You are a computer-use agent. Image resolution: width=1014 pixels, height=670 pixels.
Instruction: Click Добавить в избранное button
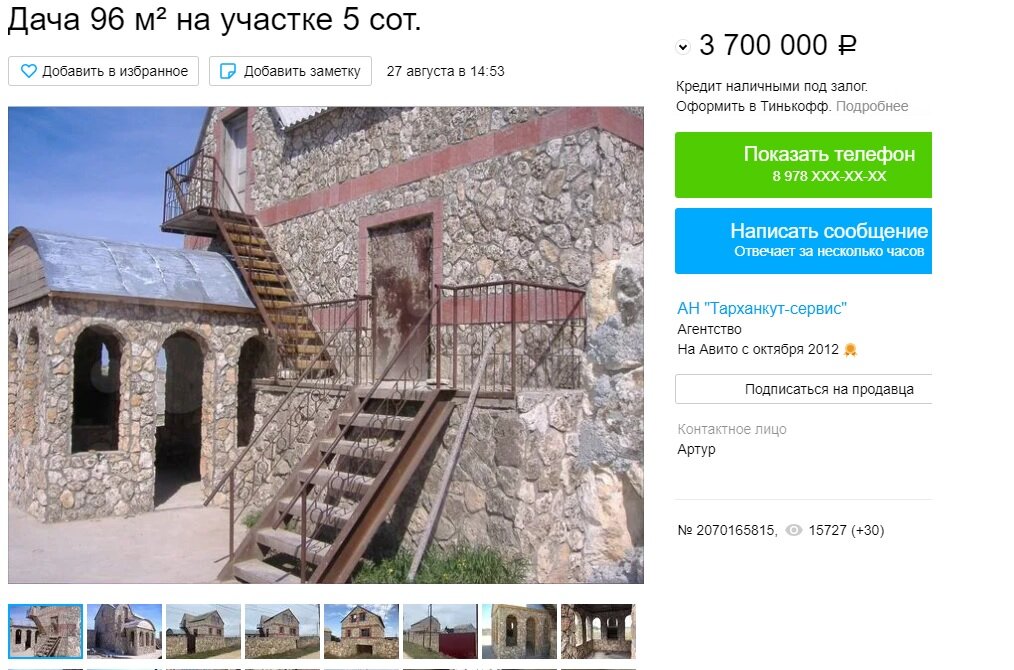pyautogui.click(x=103, y=71)
